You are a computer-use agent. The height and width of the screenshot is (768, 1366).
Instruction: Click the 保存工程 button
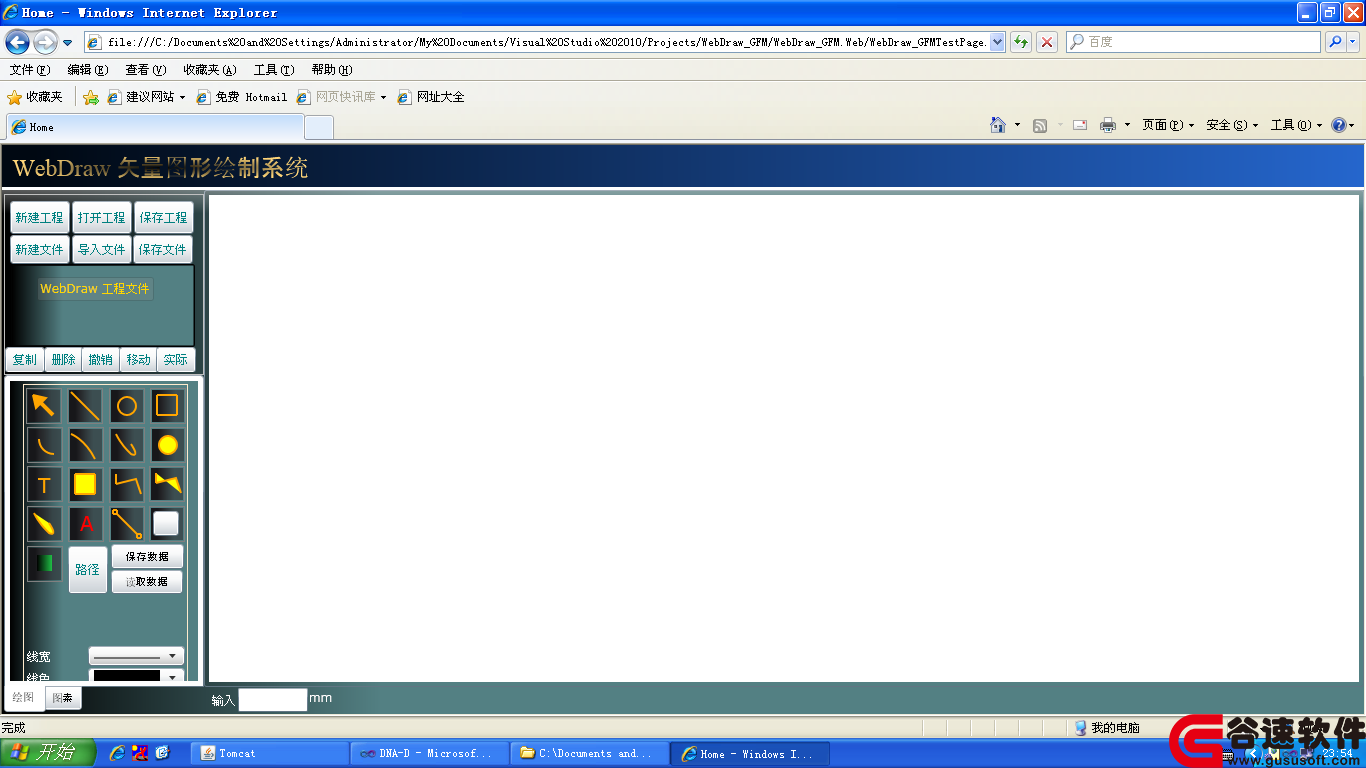point(163,217)
